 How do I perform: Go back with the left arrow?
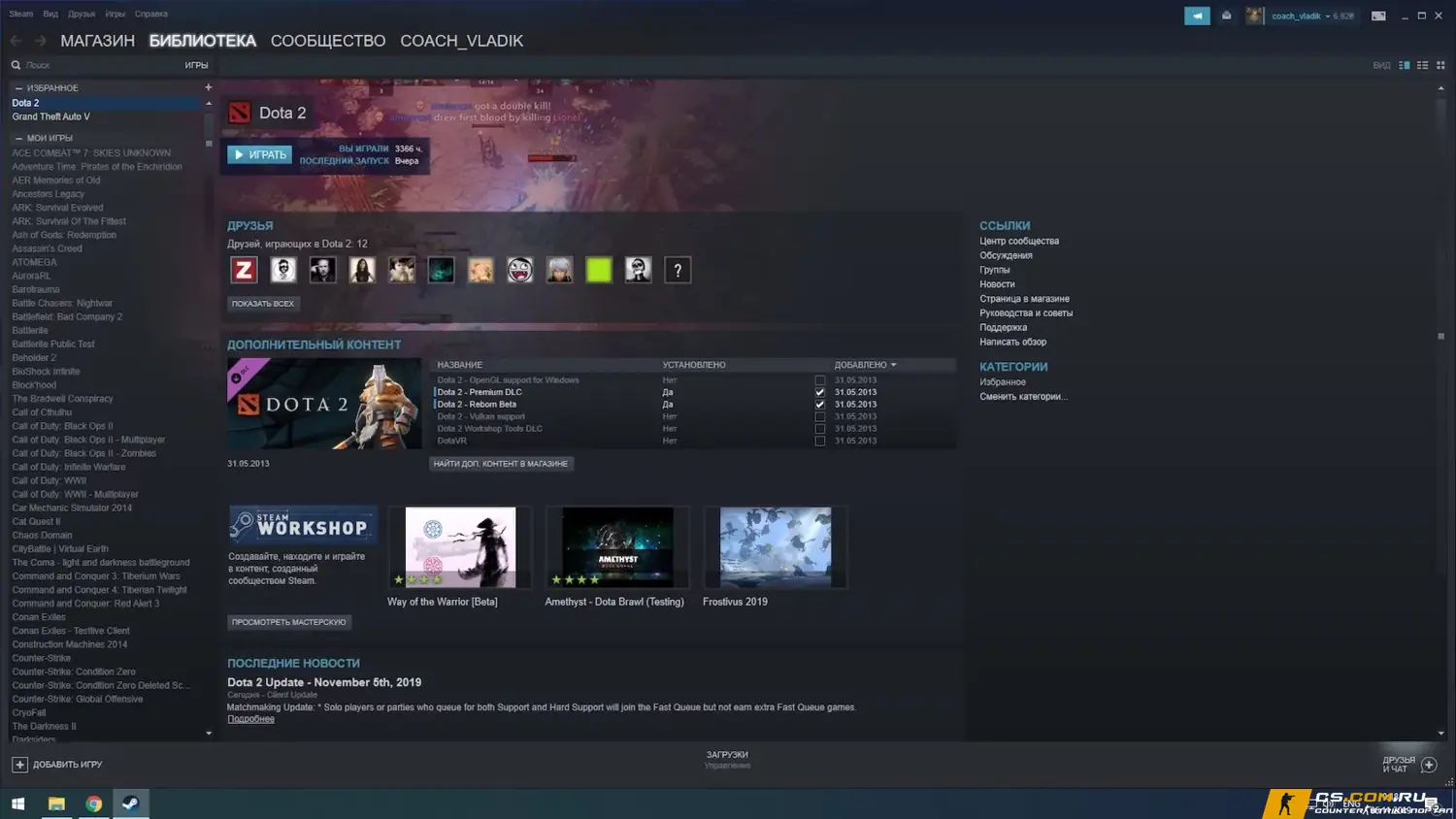point(16,41)
